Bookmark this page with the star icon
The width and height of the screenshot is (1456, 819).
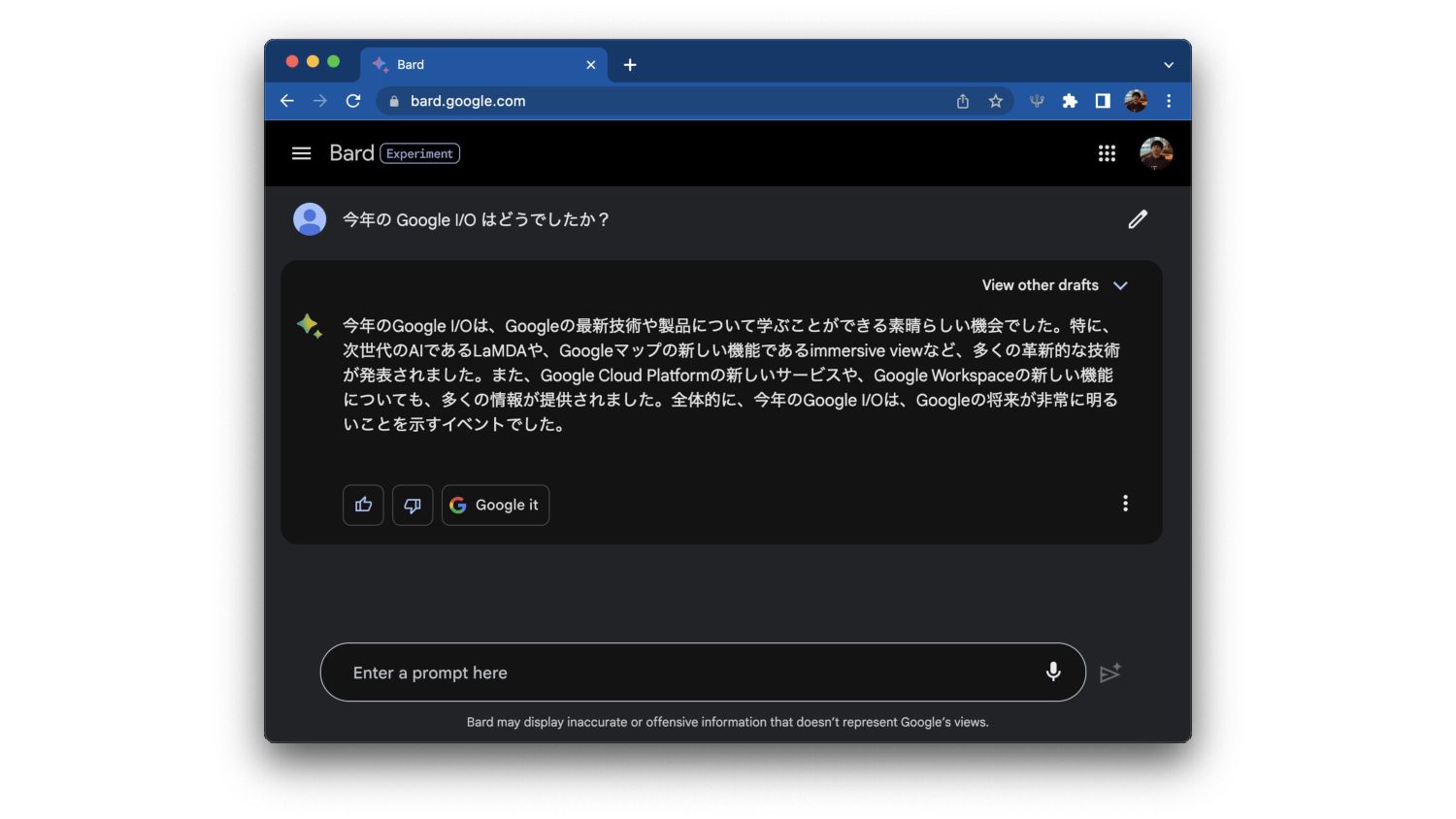pyautogui.click(x=996, y=101)
